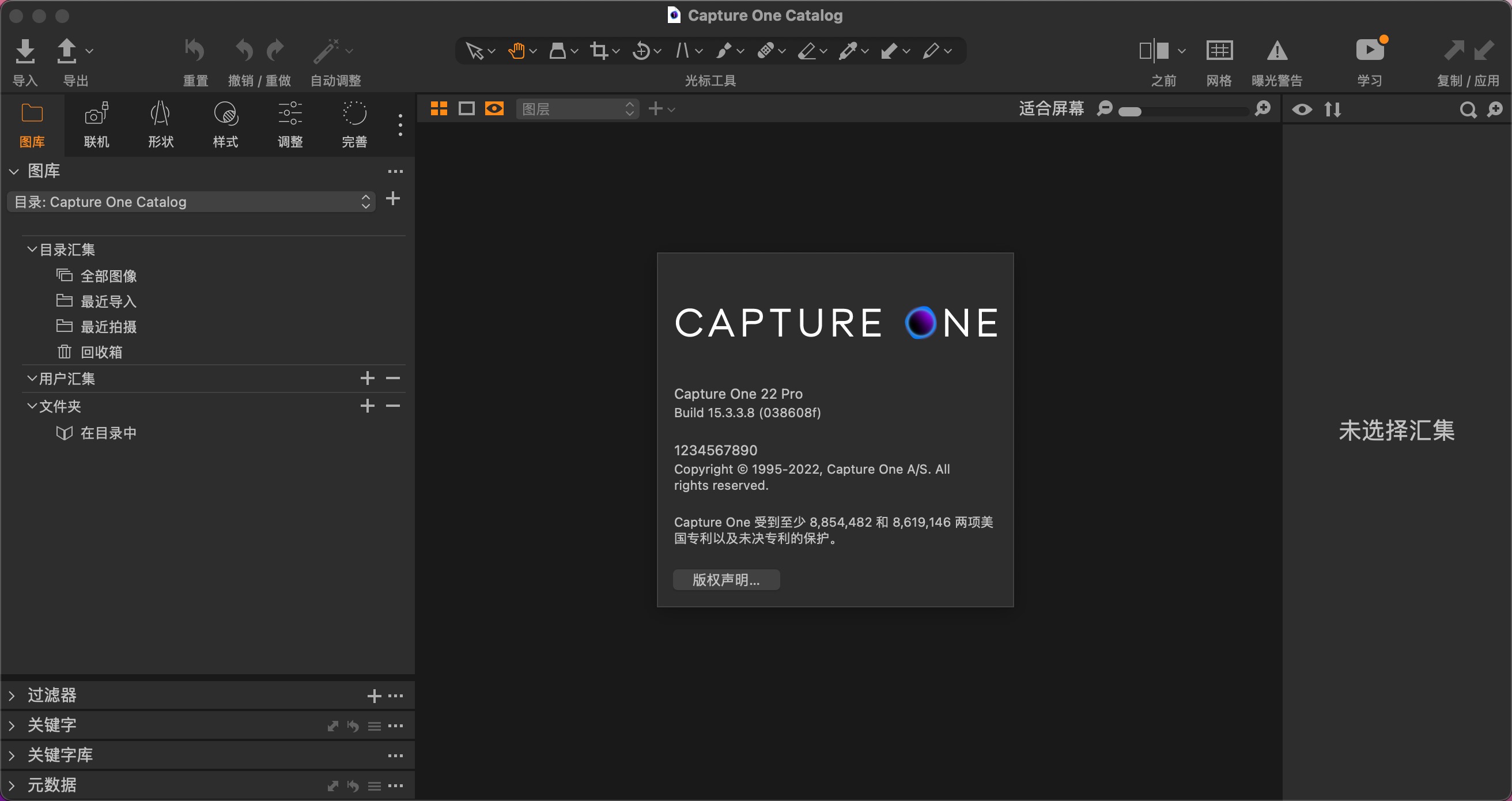Select the Crop cursor tool
1512x801 pixels.
pos(599,51)
